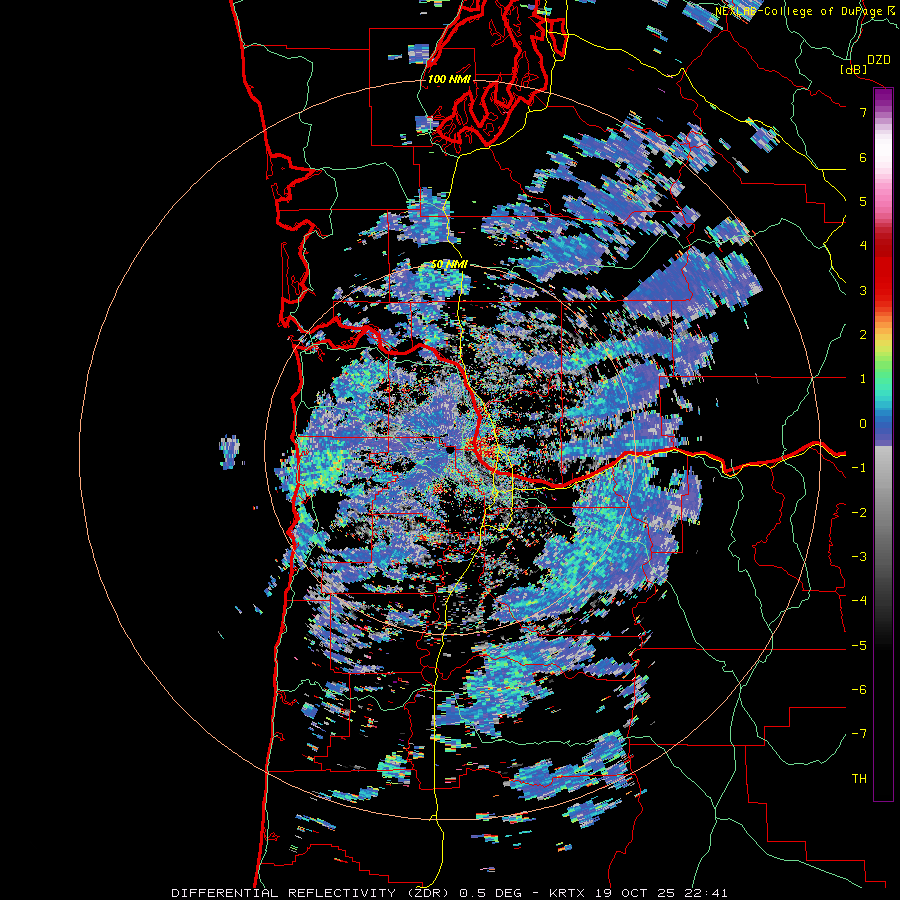Click the -6 scale value
The width and height of the screenshot is (900, 900).
(x=859, y=690)
